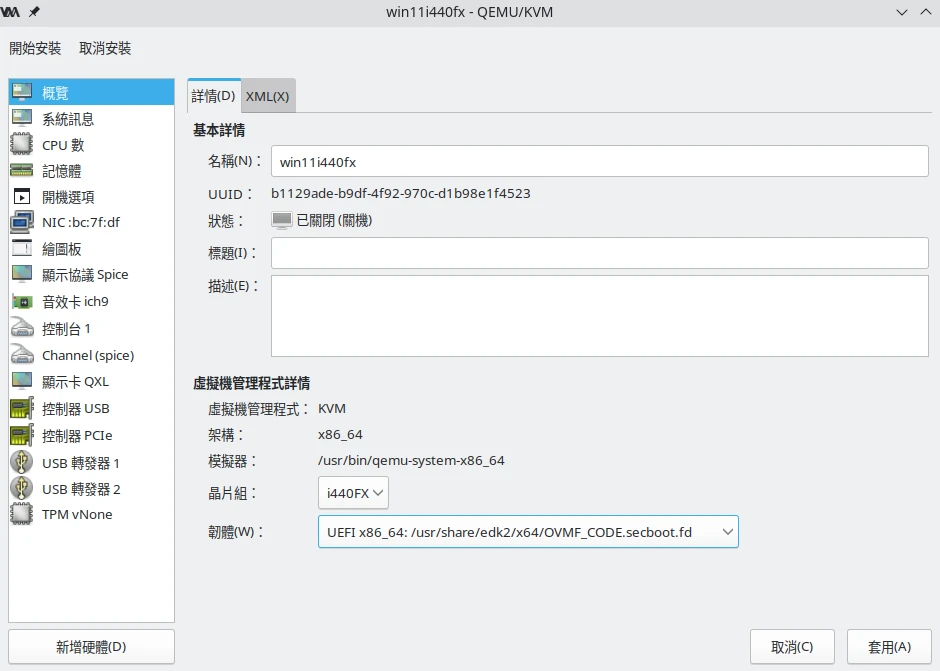Image resolution: width=940 pixels, height=671 pixels.
Task: Select the 音效卡 ich9 sound card icon
Action: point(22,302)
